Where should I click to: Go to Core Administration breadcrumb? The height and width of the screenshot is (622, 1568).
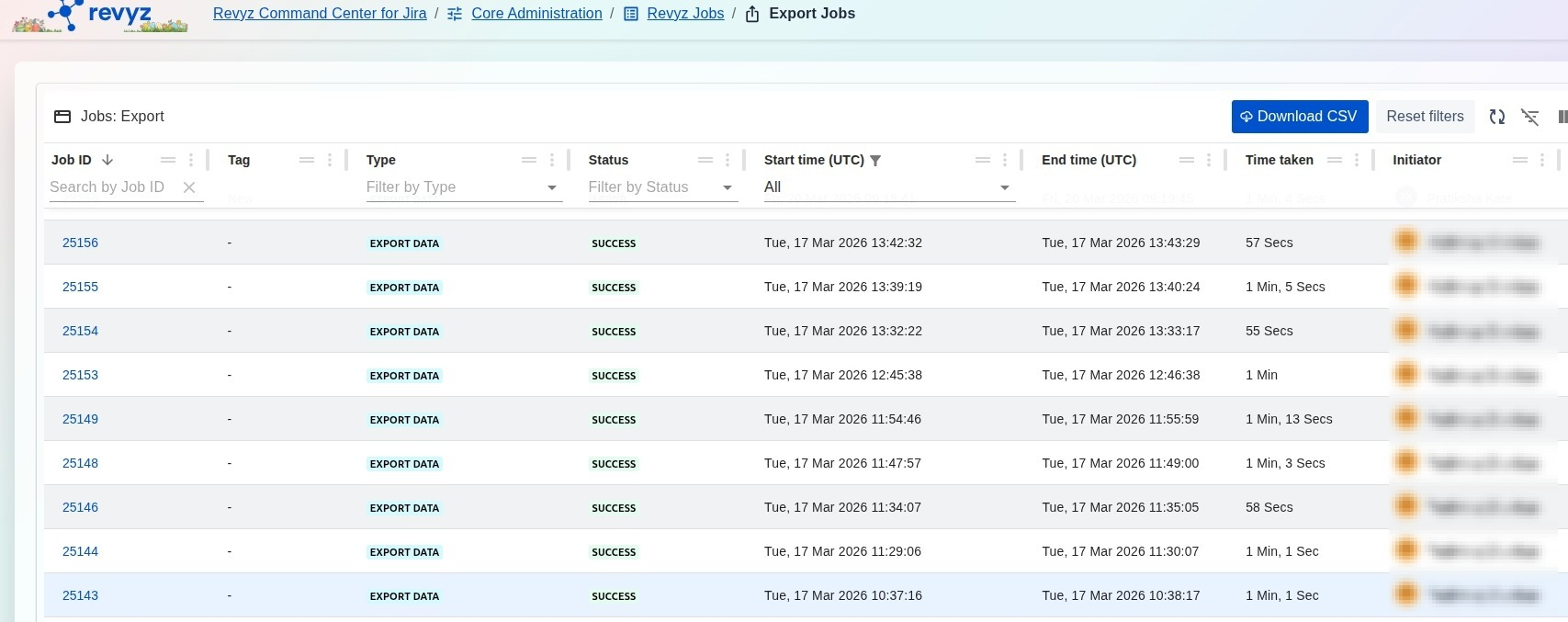coord(536,14)
